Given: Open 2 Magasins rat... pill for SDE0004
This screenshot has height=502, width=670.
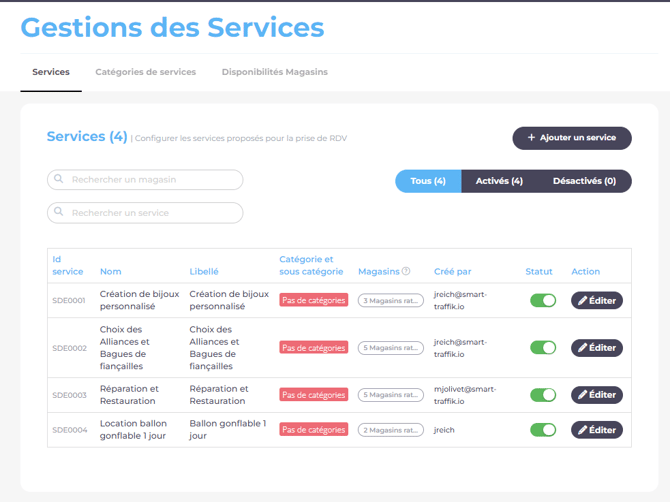Looking at the screenshot, I should tap(391, 430).
